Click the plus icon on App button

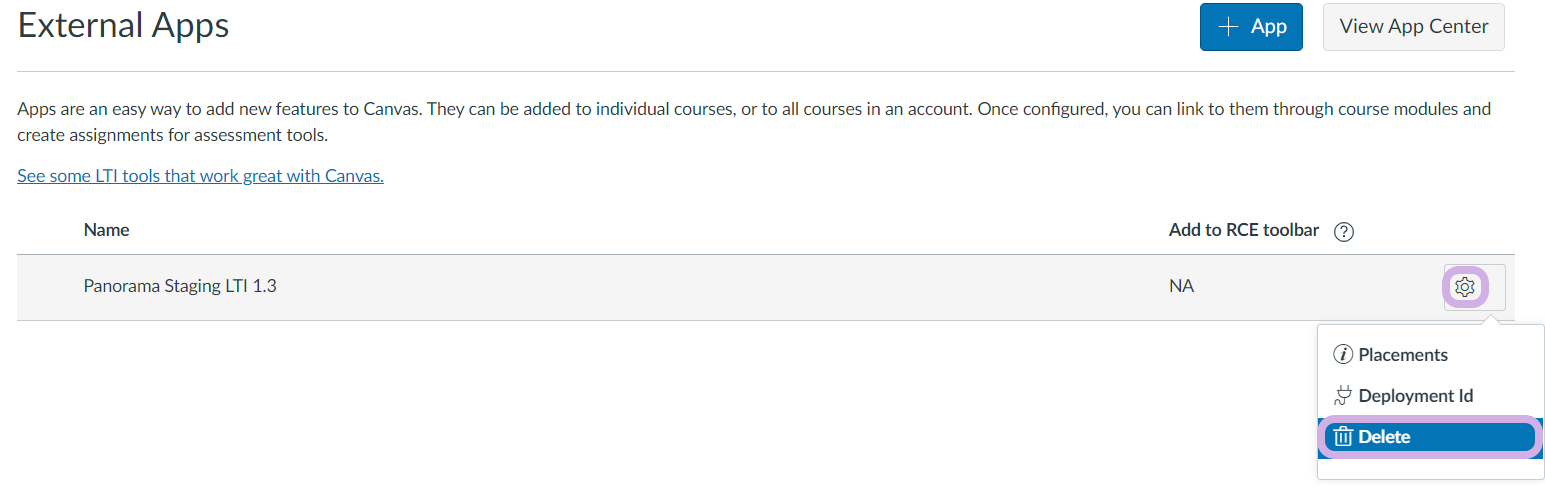(1229, 27)
